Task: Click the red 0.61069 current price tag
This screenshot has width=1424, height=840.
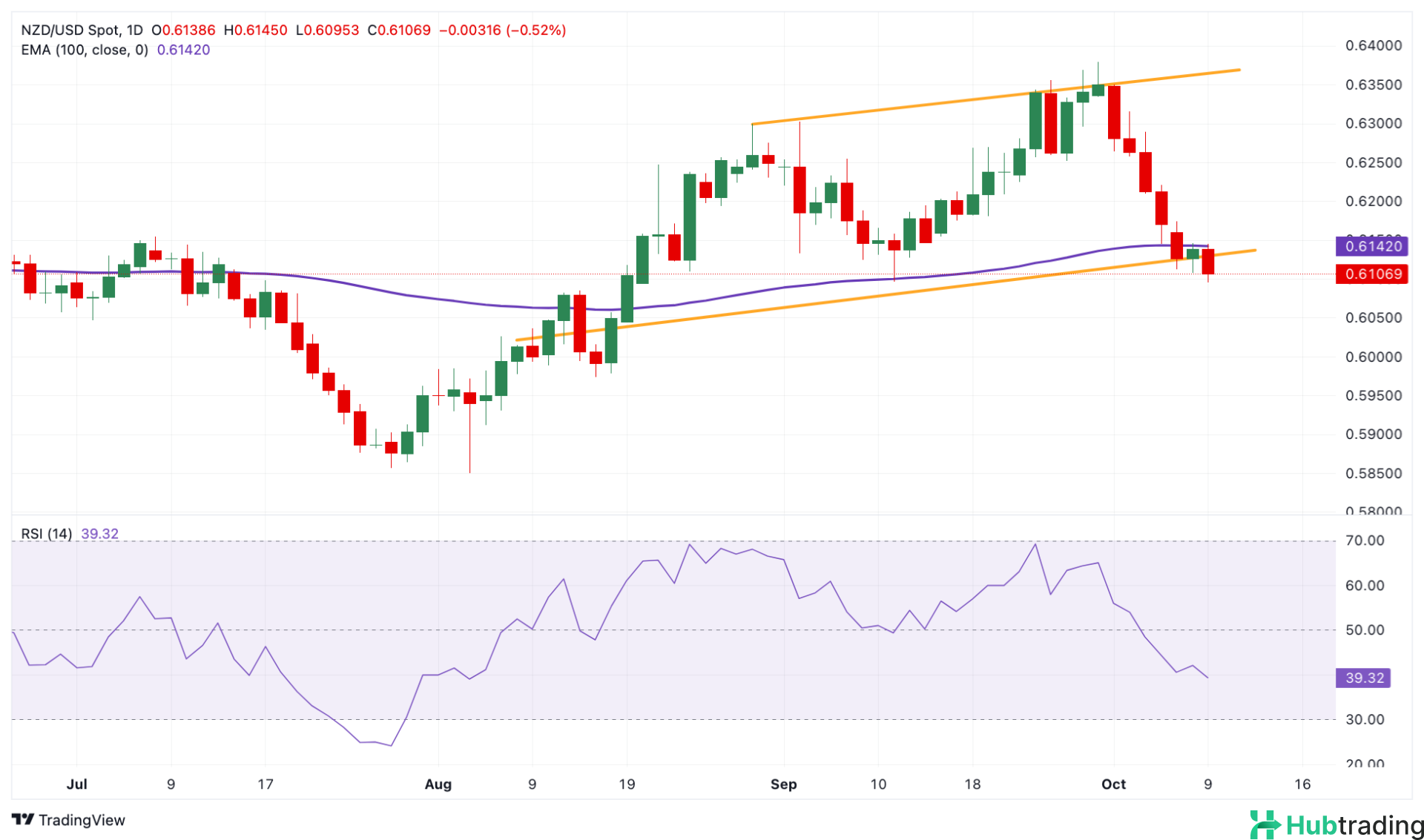Action: click(x=1372, y=274)
